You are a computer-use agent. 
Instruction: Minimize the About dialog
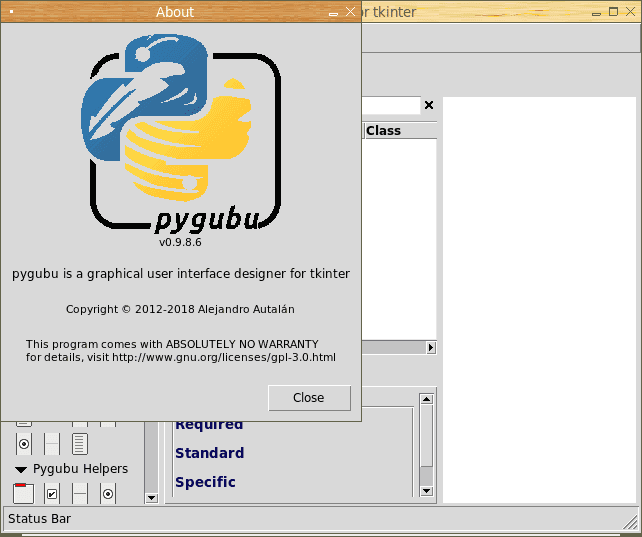click(x=333, y=13)
